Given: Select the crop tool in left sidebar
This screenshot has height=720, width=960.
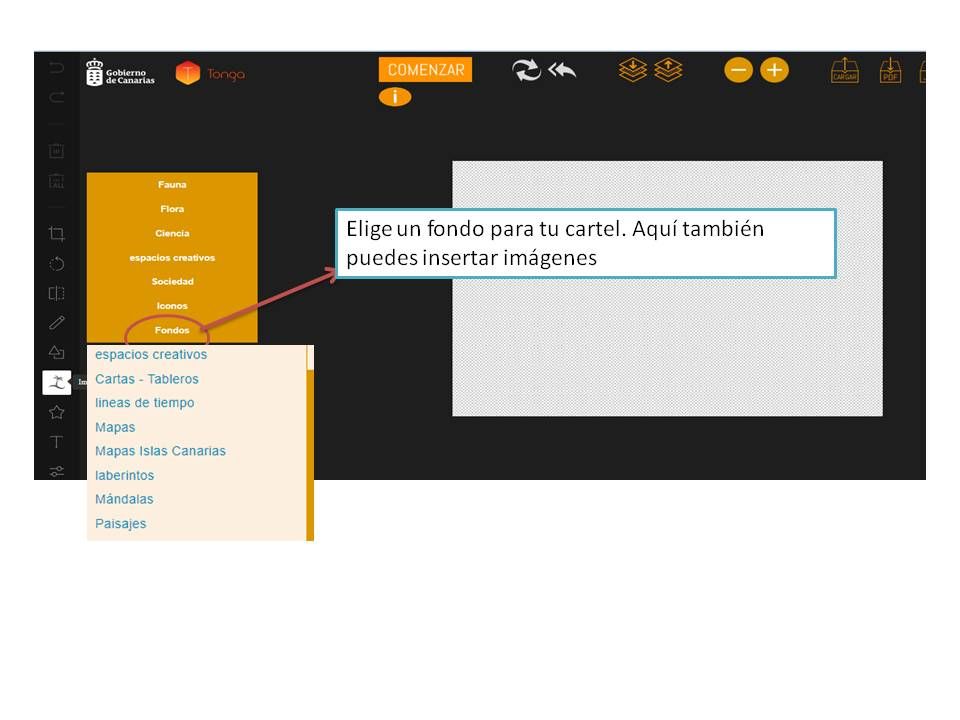Looking at the screenshot, I should [57, 234].
